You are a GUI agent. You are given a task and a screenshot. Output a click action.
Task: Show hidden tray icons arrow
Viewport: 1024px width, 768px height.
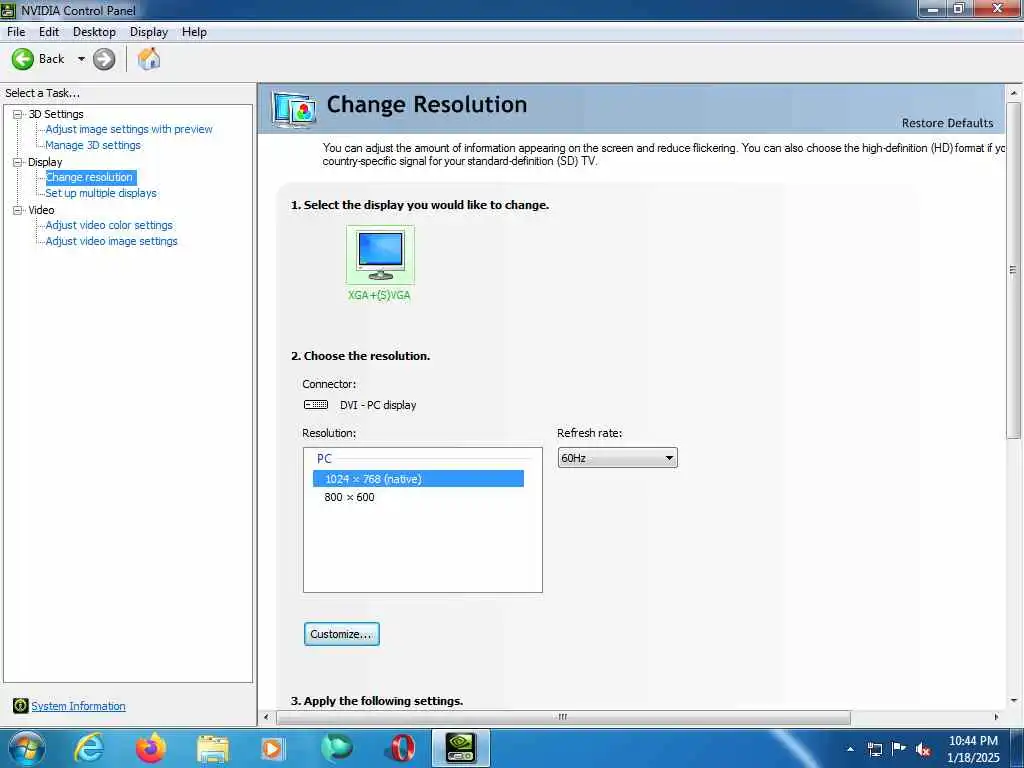coord(850,749)
